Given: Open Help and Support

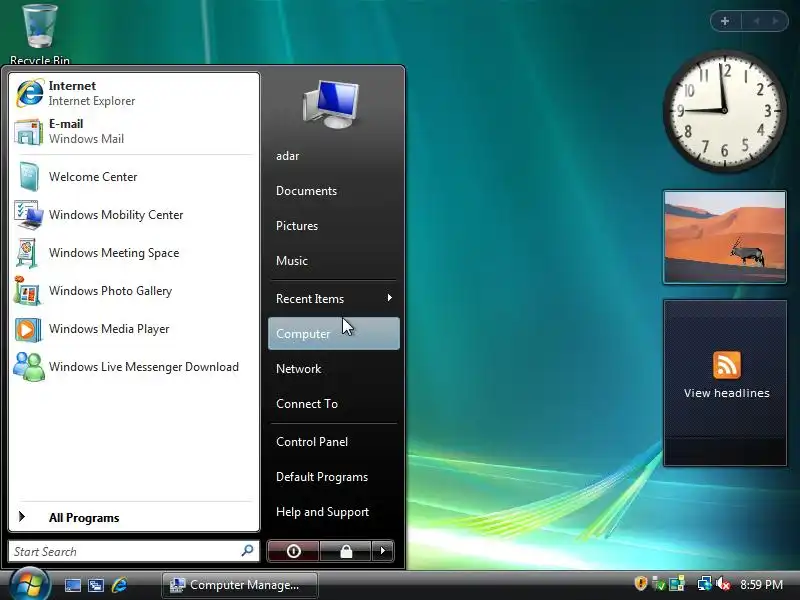Looking at the screenshot, I should click(x=322, y=512).
